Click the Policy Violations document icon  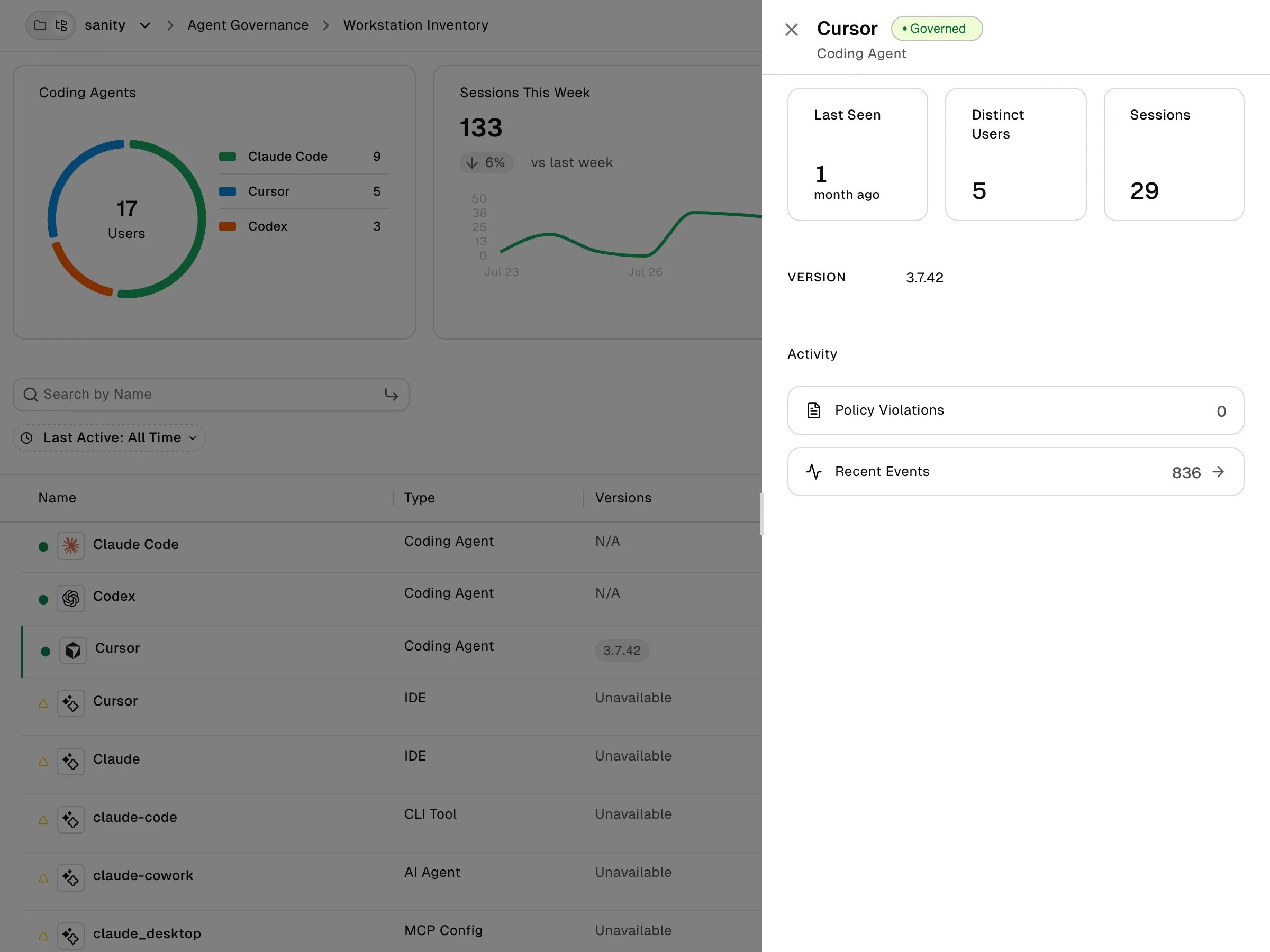click(x=813, y=410)
